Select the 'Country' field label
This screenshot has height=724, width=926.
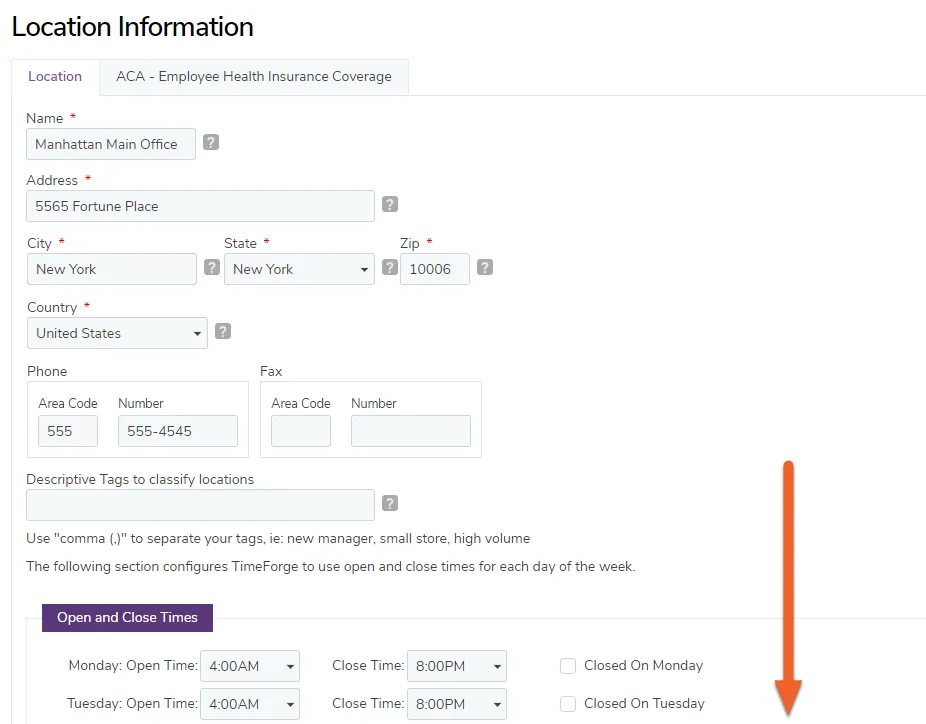click(x=52, y=308)
